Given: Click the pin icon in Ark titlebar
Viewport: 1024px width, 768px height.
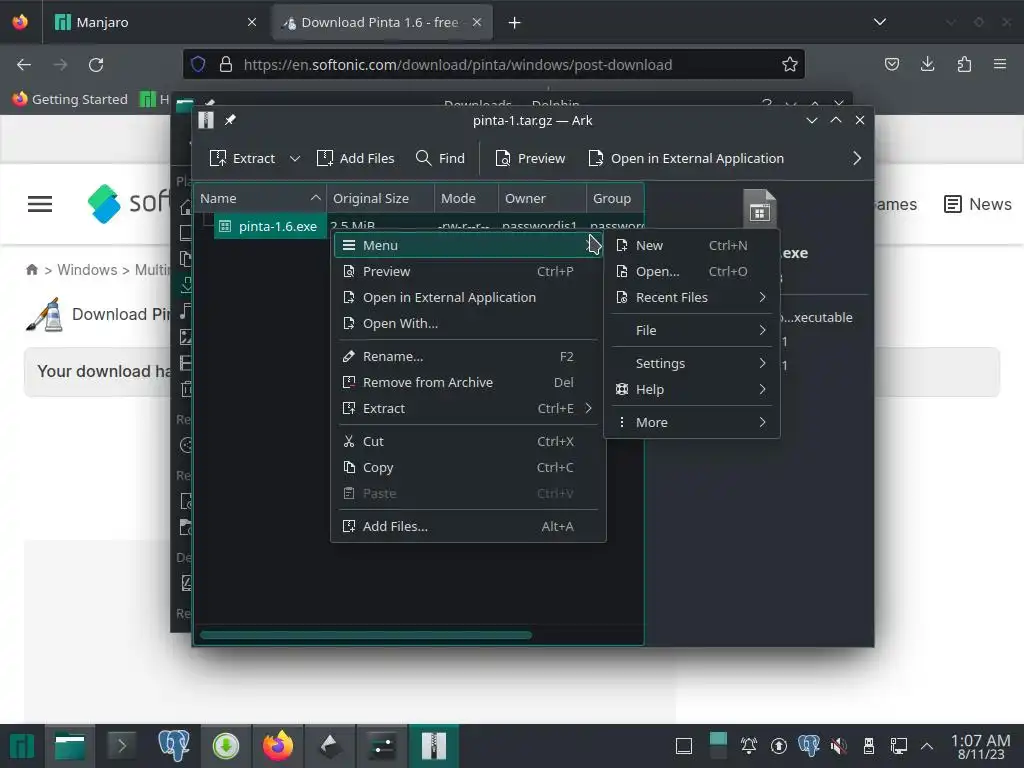Looking at the screenshot, I should coord(230,120).
